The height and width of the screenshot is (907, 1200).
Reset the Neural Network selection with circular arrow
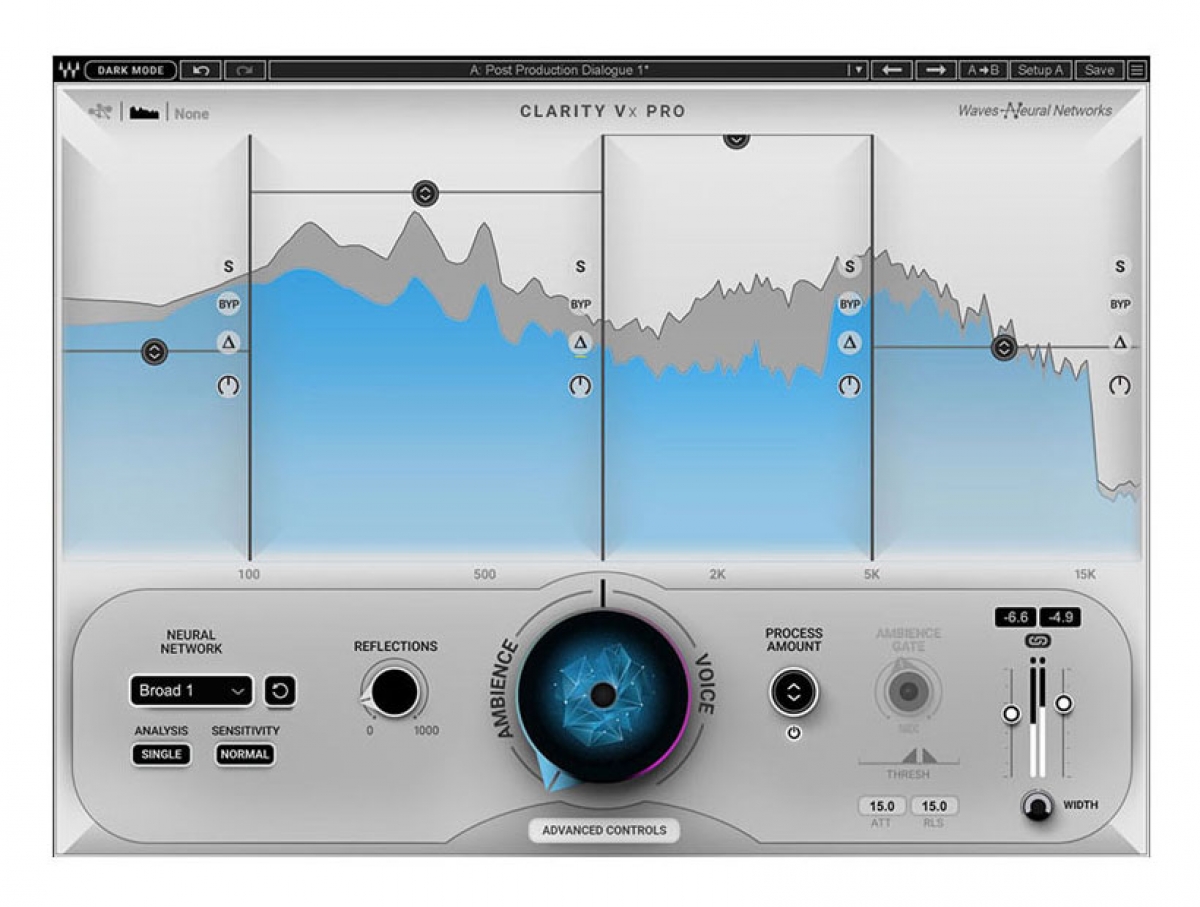[x=280, y=691]
